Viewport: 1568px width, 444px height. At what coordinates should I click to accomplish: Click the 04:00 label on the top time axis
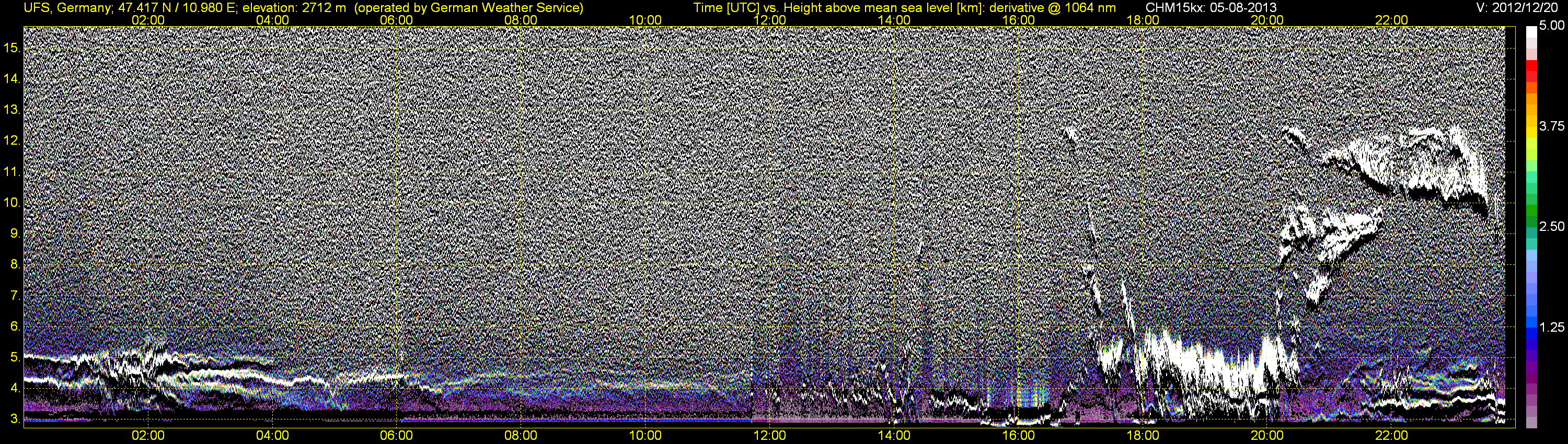click(272, 20)
